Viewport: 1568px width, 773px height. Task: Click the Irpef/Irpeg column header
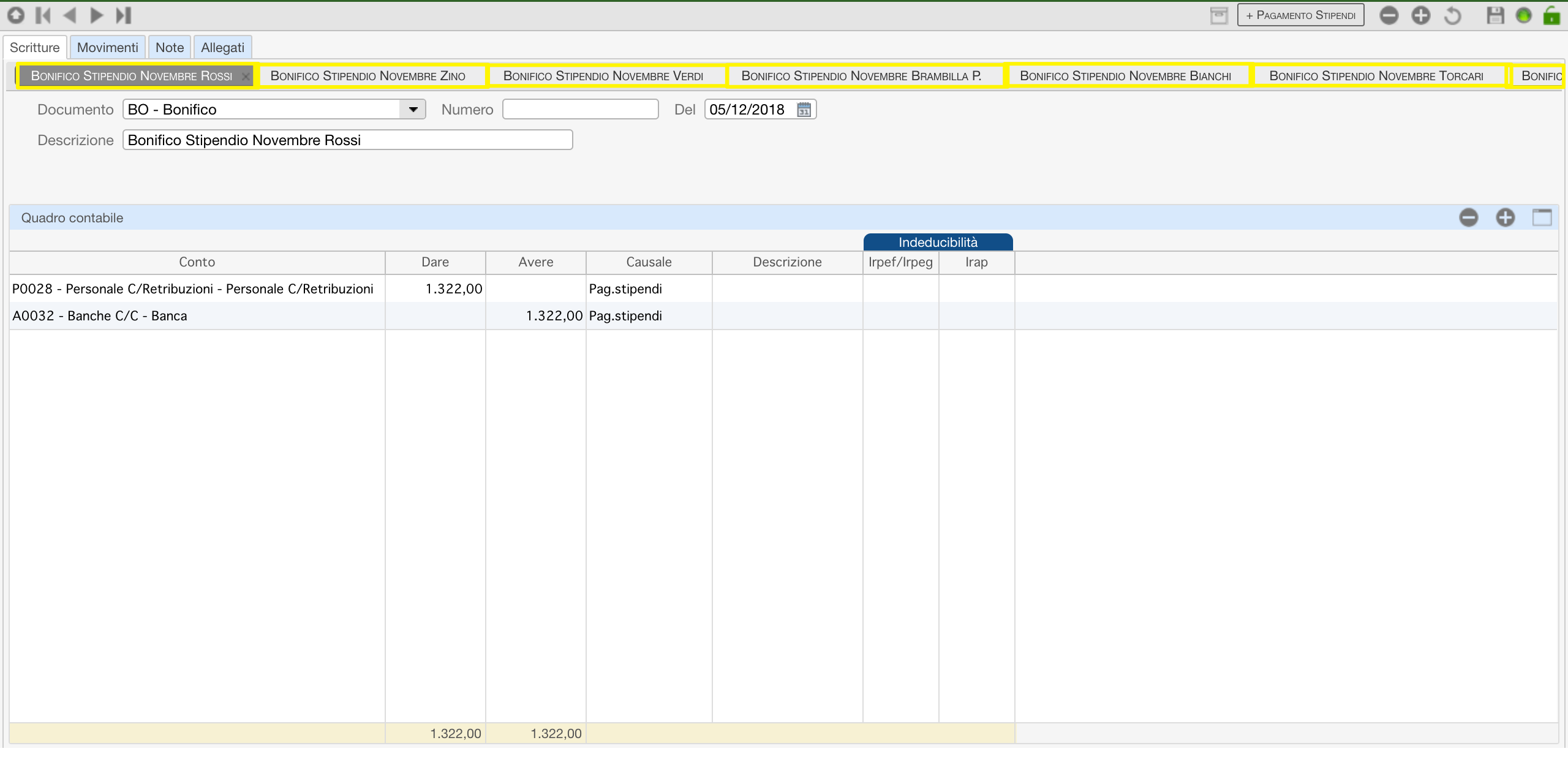901,262
